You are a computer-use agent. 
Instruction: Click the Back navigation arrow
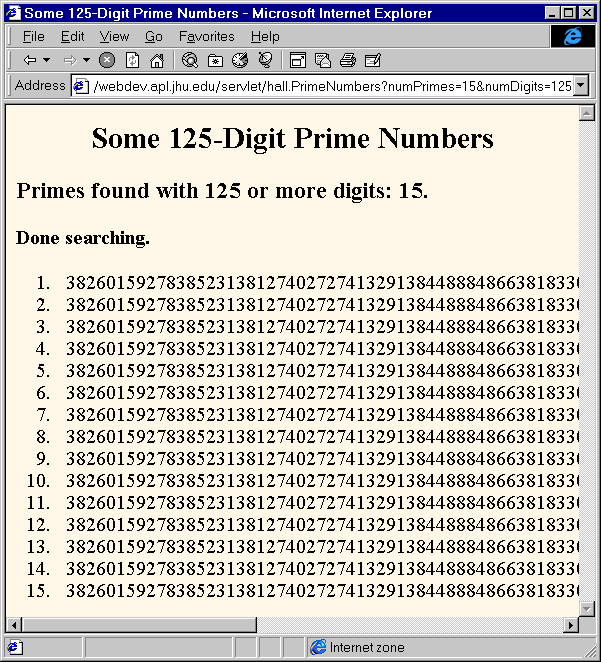pos(29,61)
